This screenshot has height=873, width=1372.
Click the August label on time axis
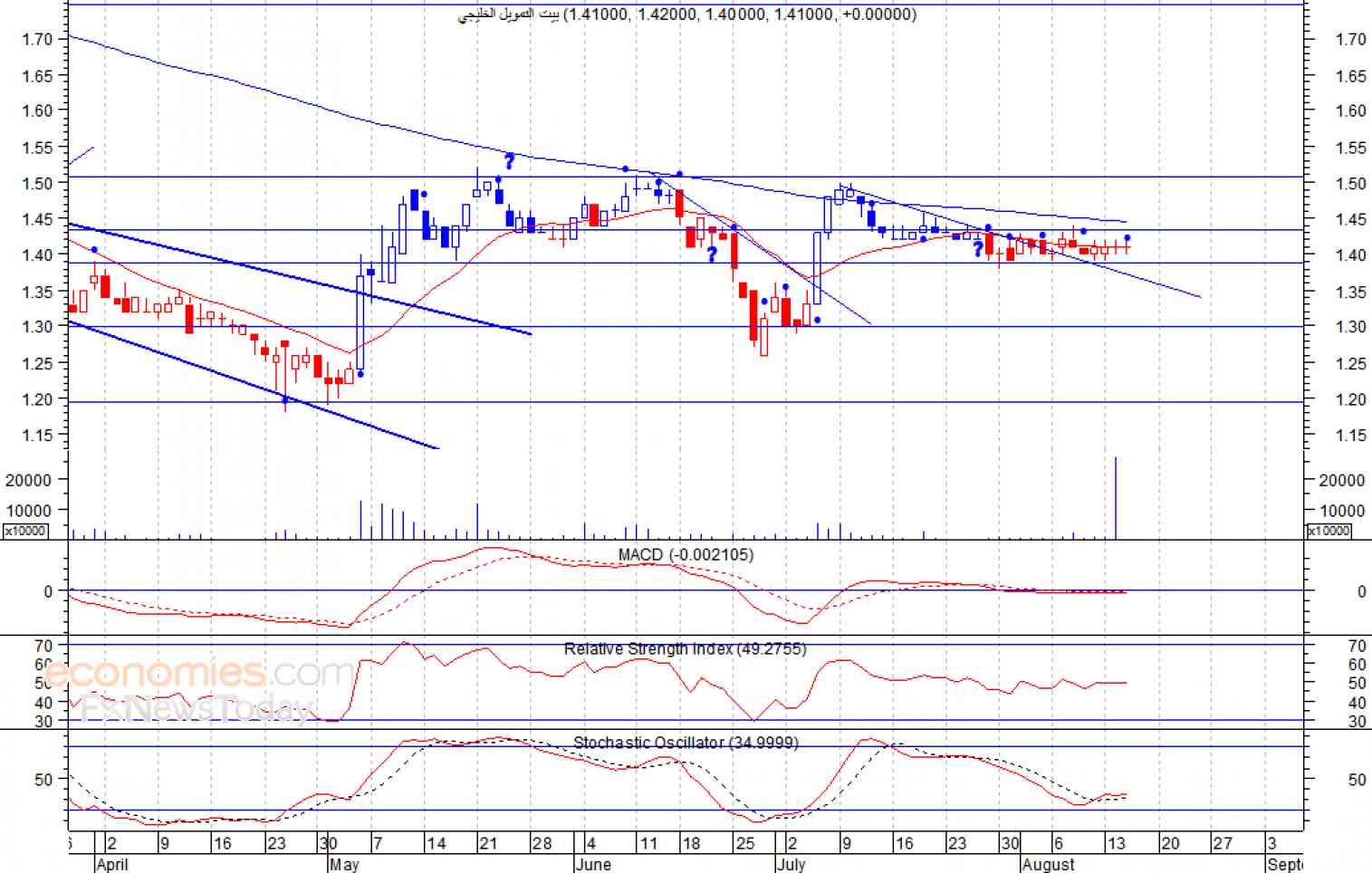point(1048,864)
